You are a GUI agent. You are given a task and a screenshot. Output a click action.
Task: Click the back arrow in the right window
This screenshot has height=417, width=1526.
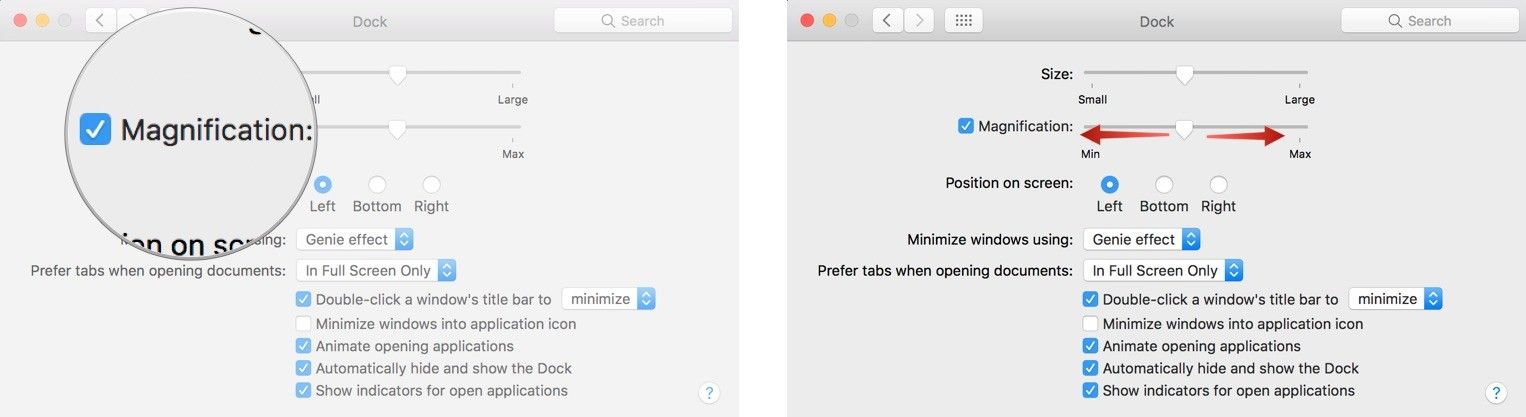pyautogui.click(x=888, y=21)
